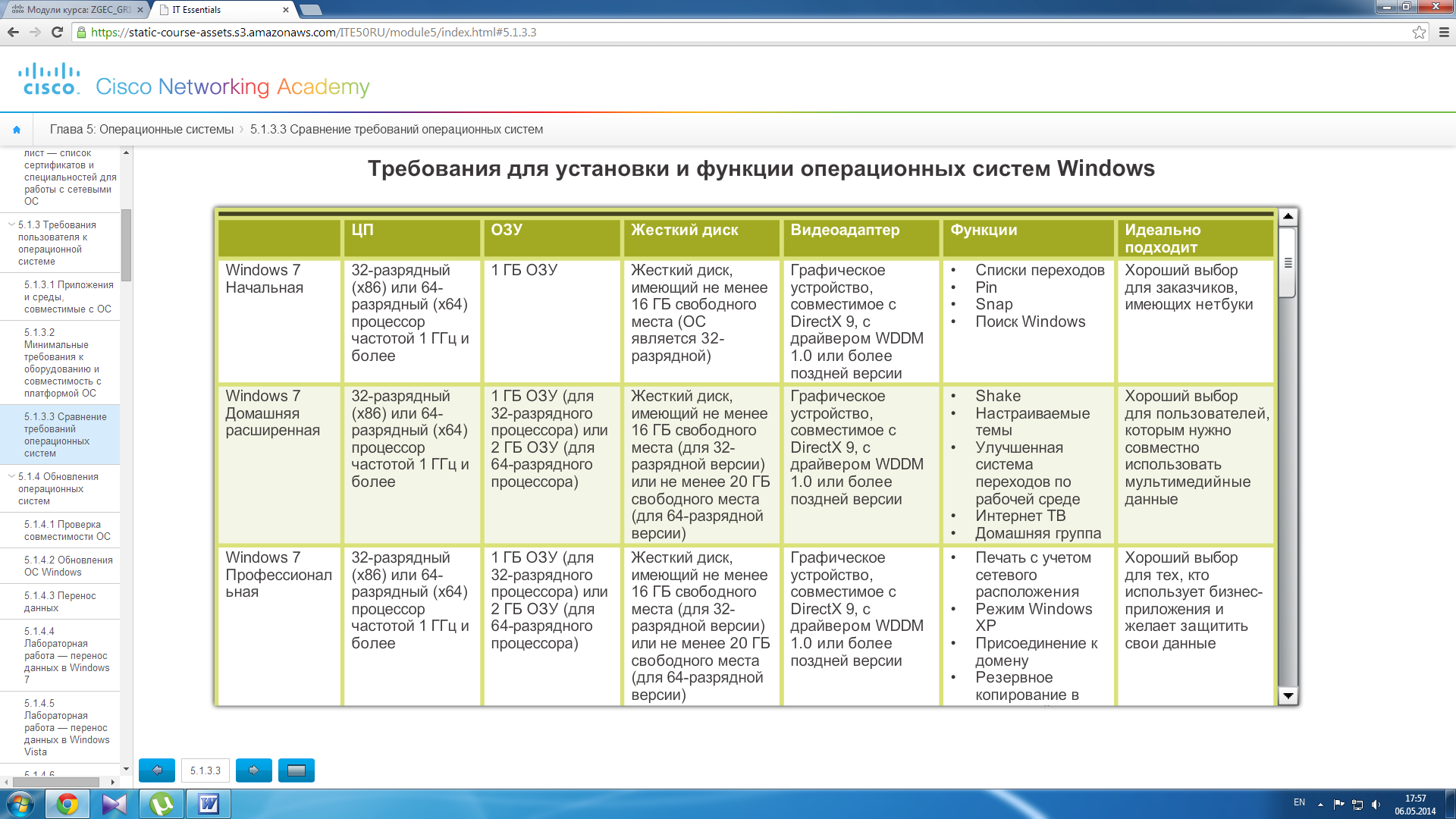This screenshot has width=1456, height=819.
Task: Open Visual Studio icon in taskbar
Action: tap(115, 804)
